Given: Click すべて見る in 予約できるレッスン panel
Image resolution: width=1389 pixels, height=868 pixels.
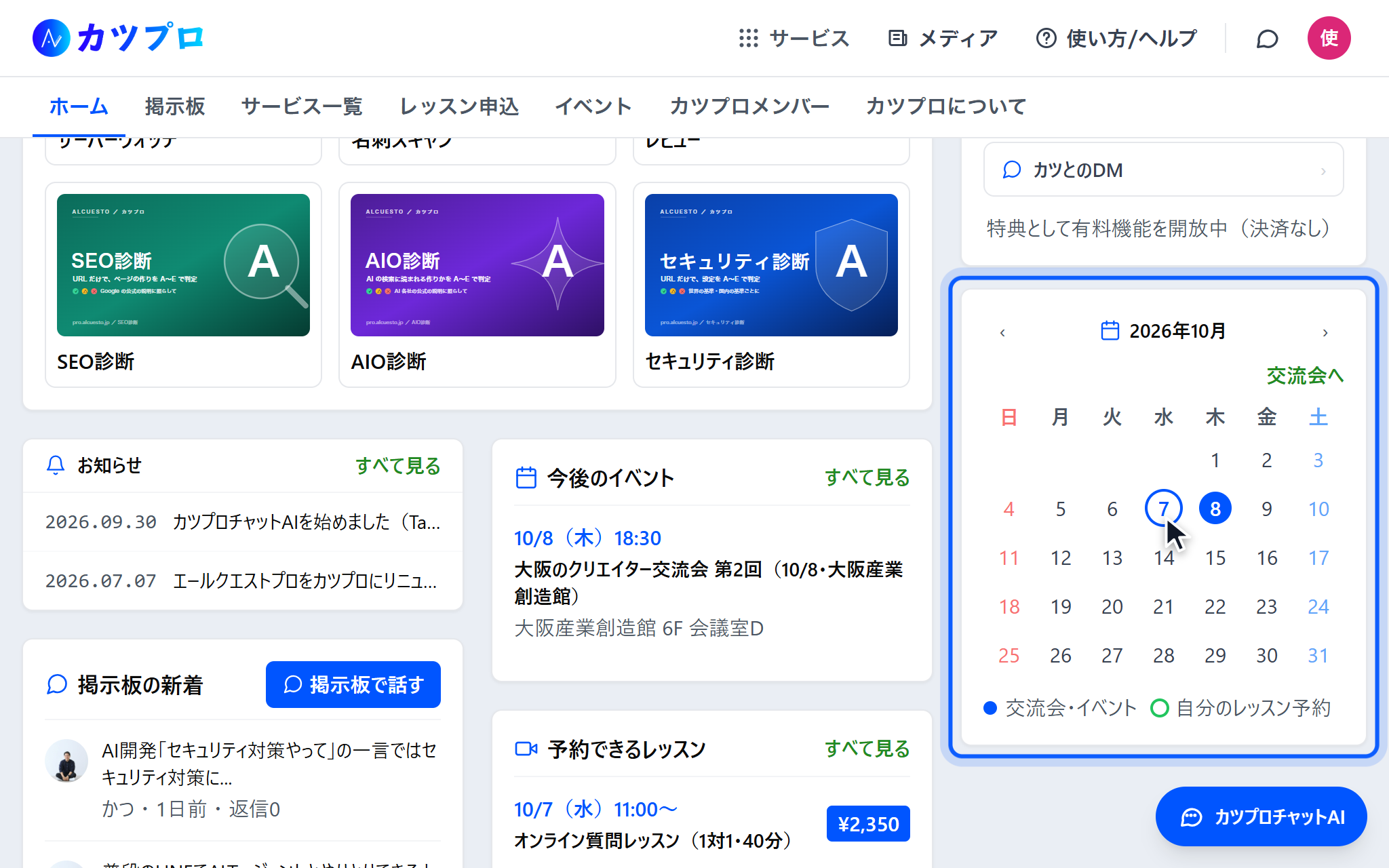Looking at the screenshot, I should coord(867,749).
